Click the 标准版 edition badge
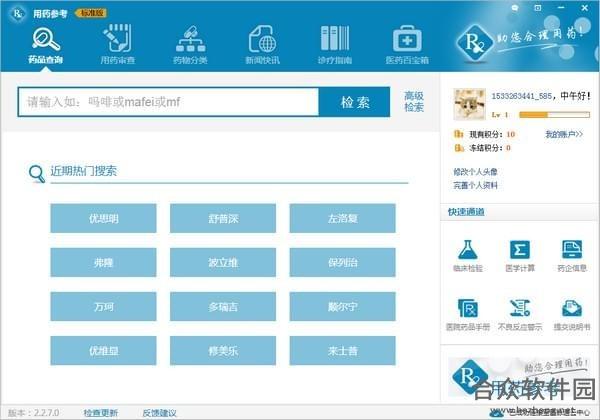600x420 pixels. point(92,13)
